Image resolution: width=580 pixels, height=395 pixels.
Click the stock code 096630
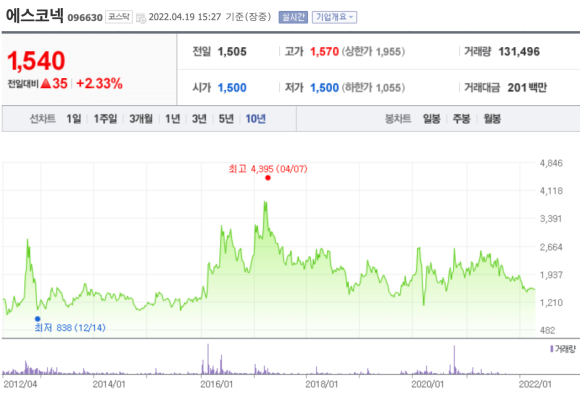pyautogui.click(x=85, y=18)
